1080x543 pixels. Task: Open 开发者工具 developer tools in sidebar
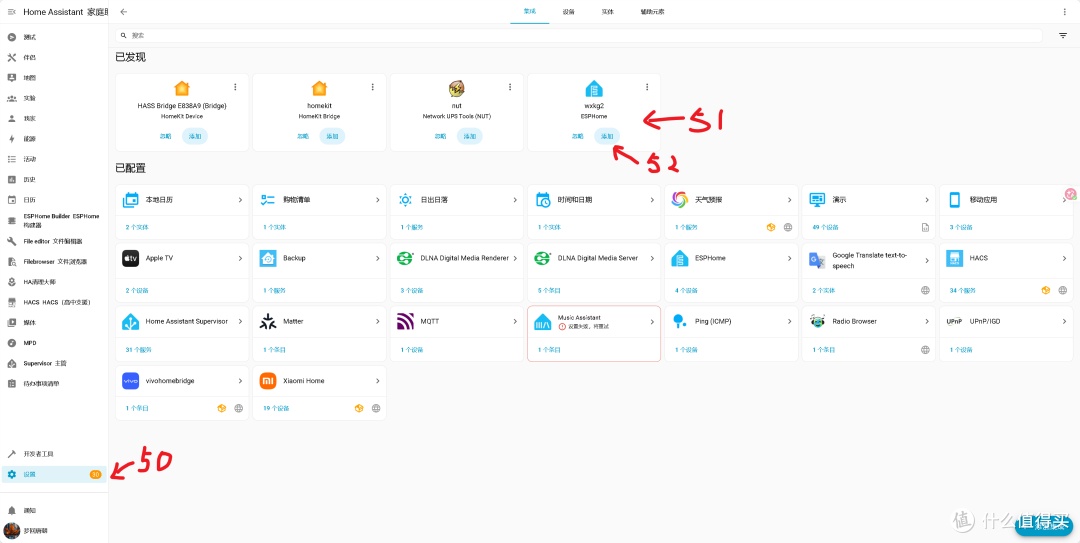click(x=54, y=454)
